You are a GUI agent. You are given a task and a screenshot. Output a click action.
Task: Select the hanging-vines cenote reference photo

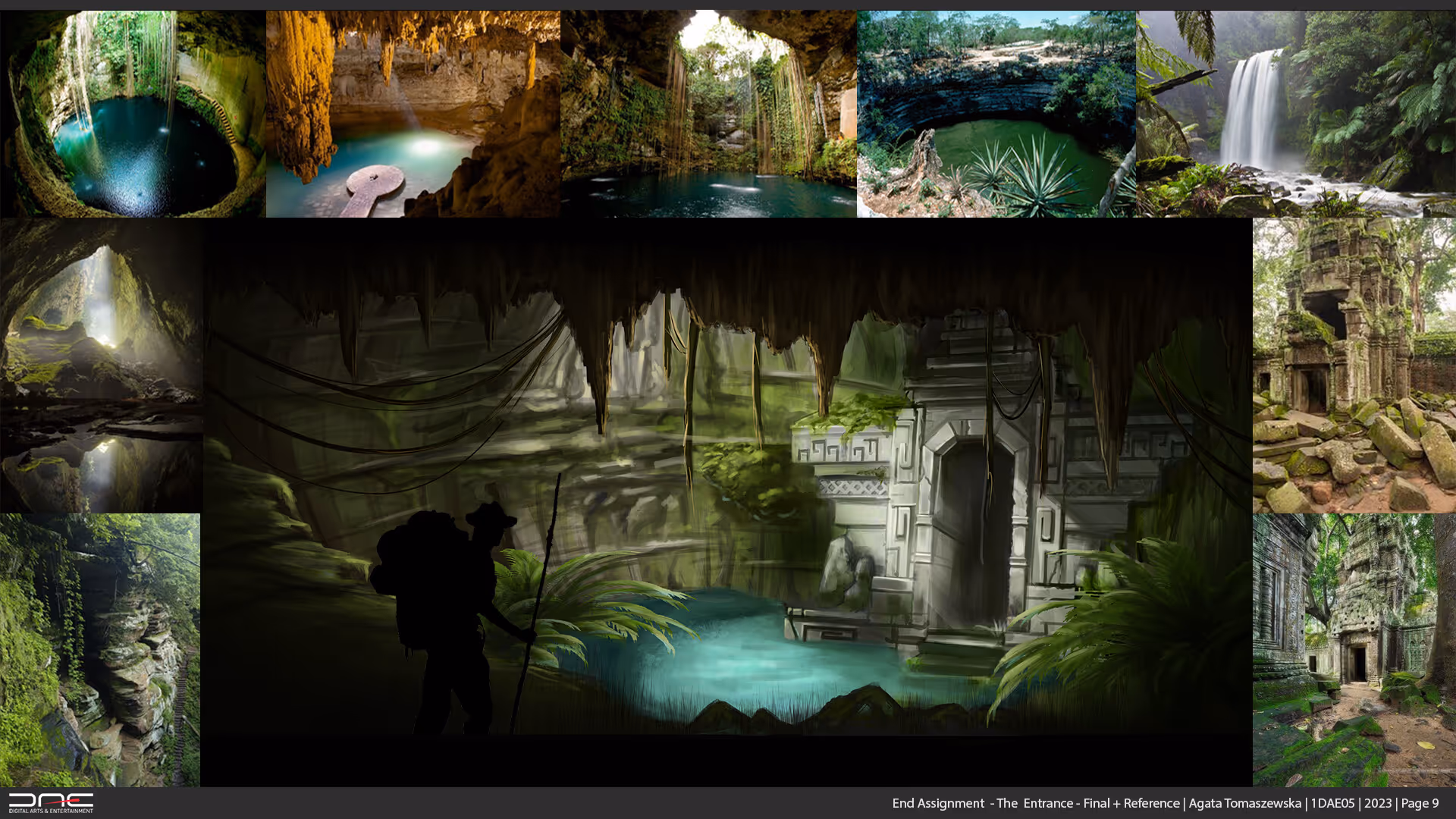708,114
